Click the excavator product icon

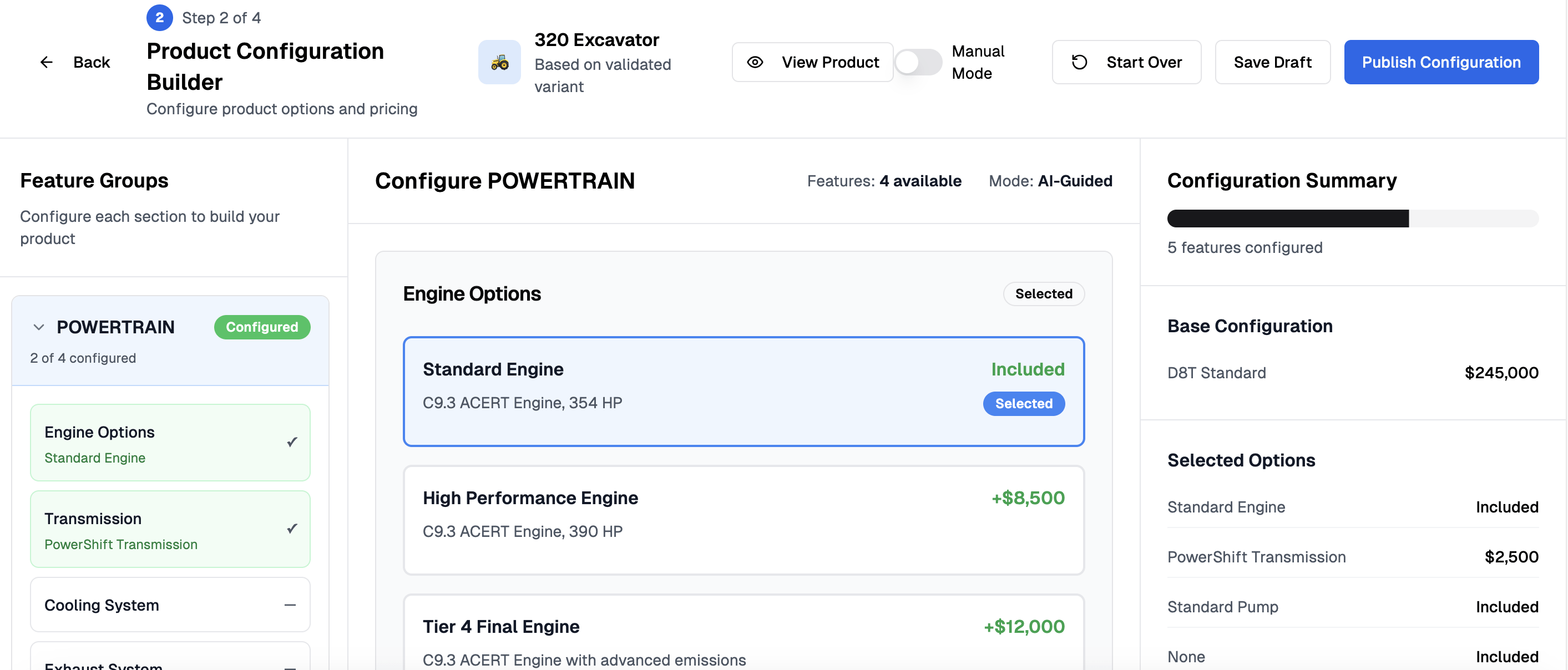(499, 62)
